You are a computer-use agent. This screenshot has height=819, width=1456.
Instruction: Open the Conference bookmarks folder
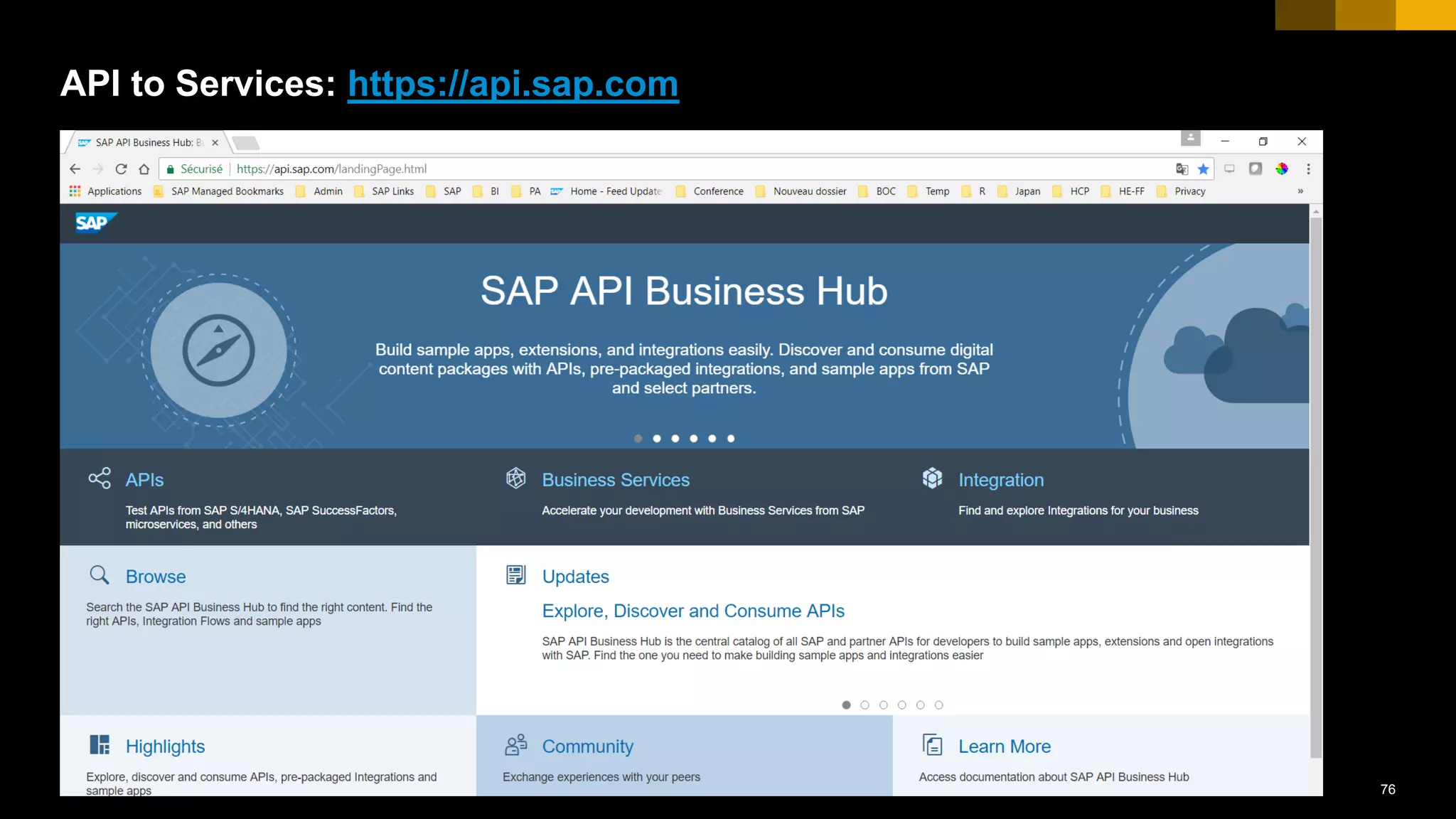click(x=710, y=191)
